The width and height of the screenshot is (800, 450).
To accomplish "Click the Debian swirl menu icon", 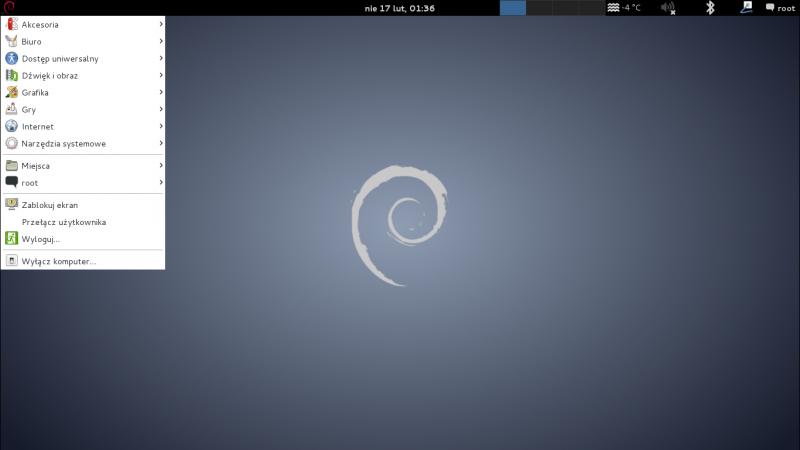I will coord(9,7).
